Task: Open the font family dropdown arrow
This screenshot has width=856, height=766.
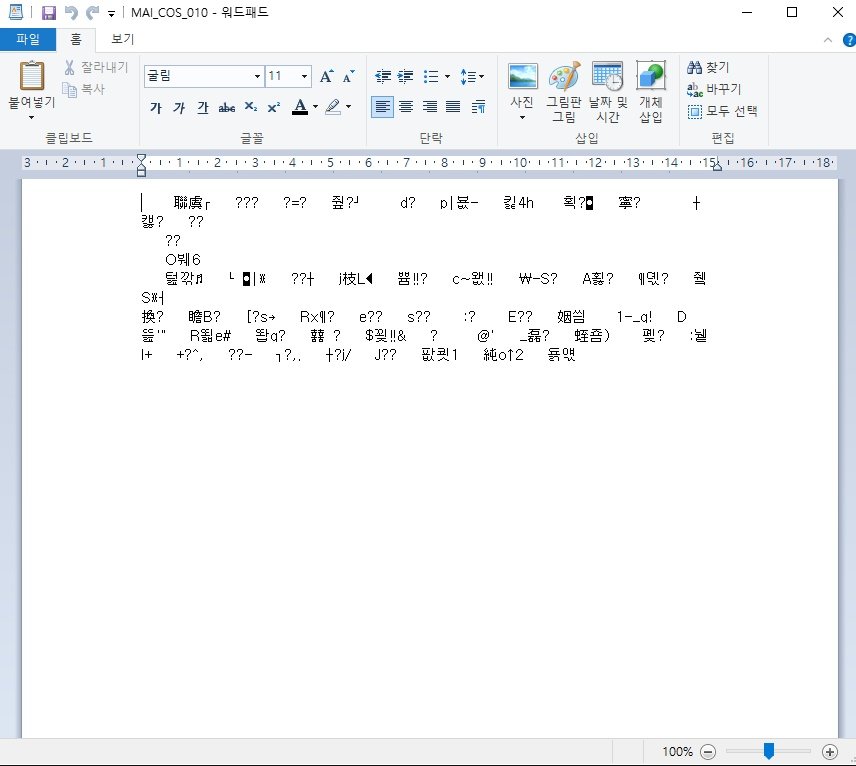Action: point(257,76)
